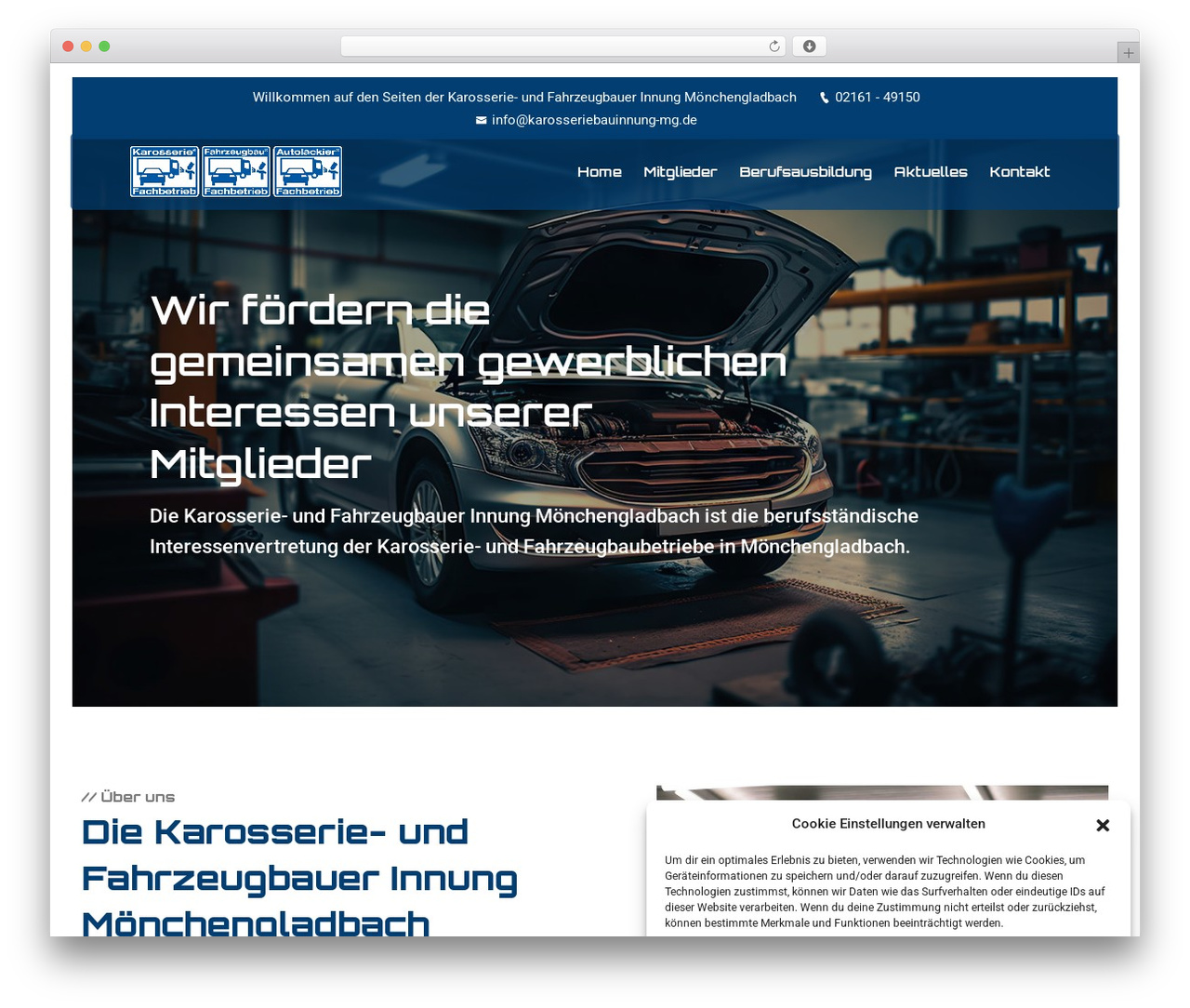Open the Aktuelles menu item
Viewport: 1190px width, 1008px height.
pos(931,172)
